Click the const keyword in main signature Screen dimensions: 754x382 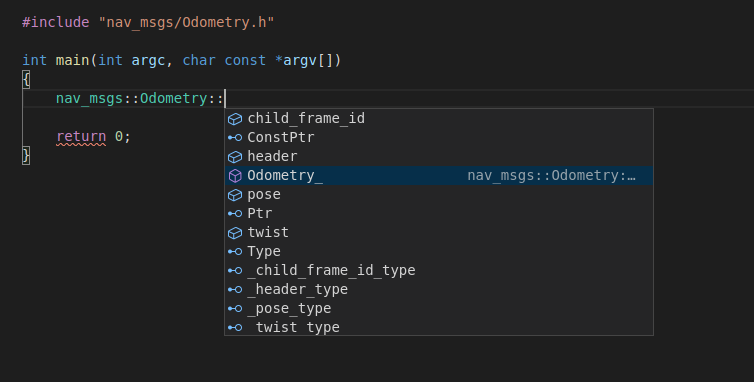[245, 60]
